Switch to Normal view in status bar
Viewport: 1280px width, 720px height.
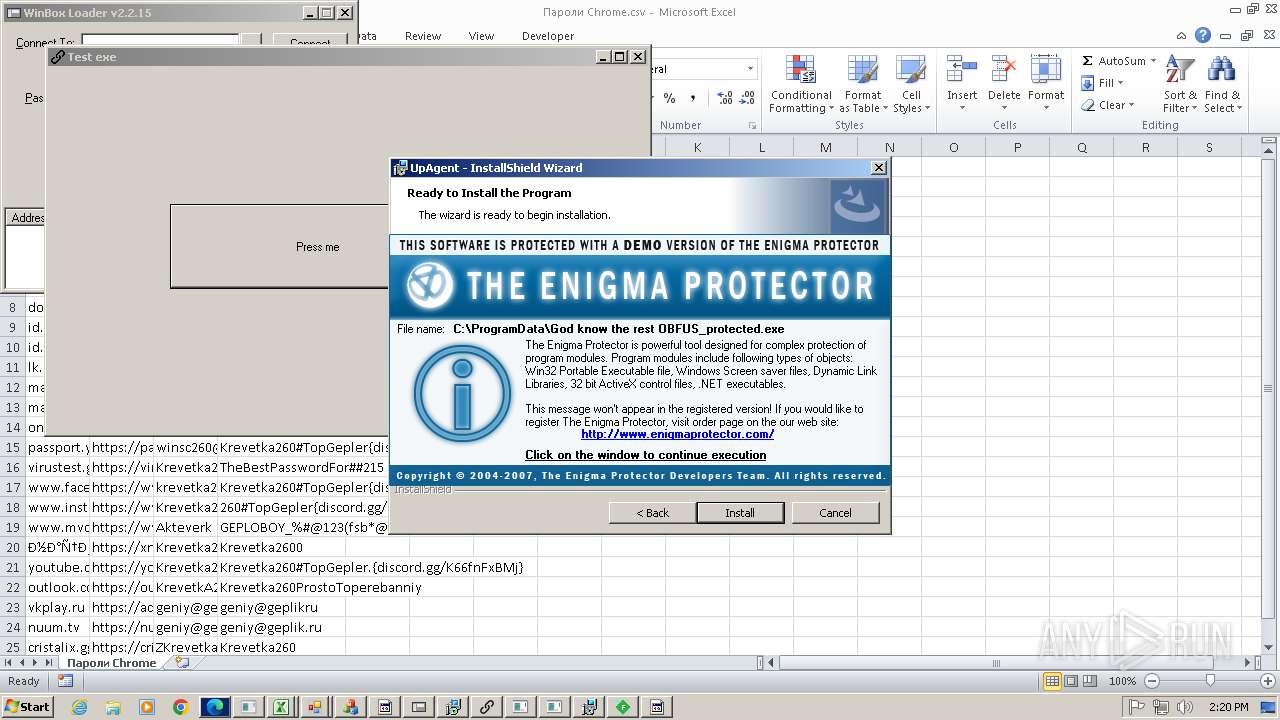pyautogui.click(x=1052, y=681)
